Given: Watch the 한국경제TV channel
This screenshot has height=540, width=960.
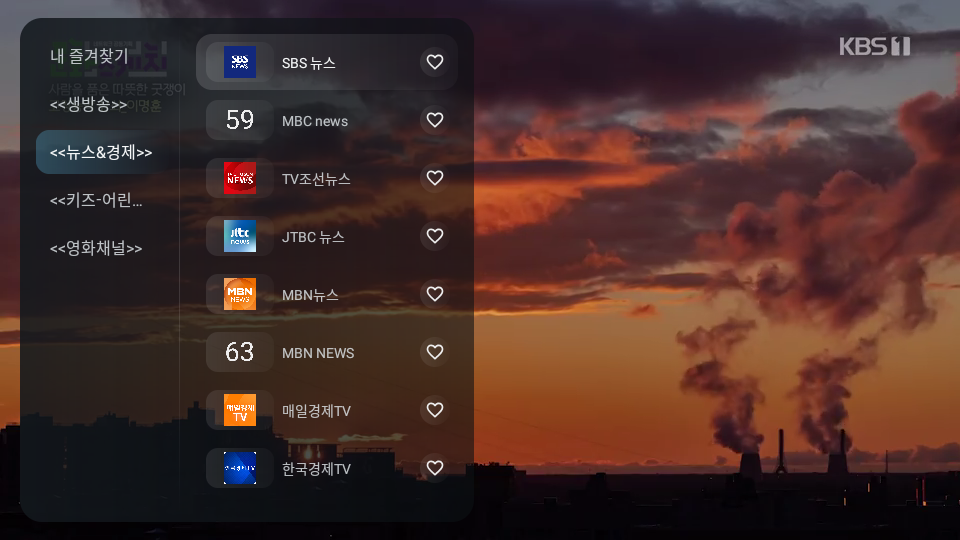Looking at the screenshot, I should pos(327,468).
